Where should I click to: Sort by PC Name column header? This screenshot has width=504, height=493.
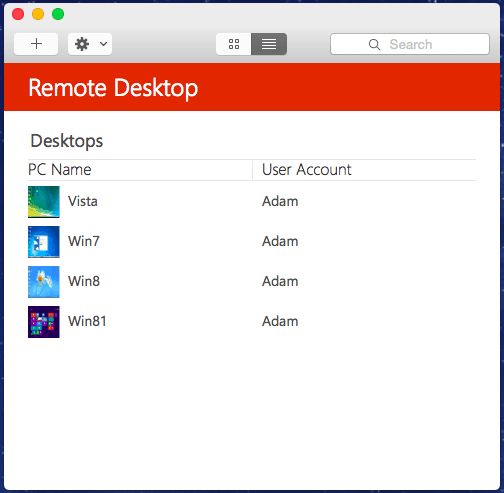(x=60, y=170)
